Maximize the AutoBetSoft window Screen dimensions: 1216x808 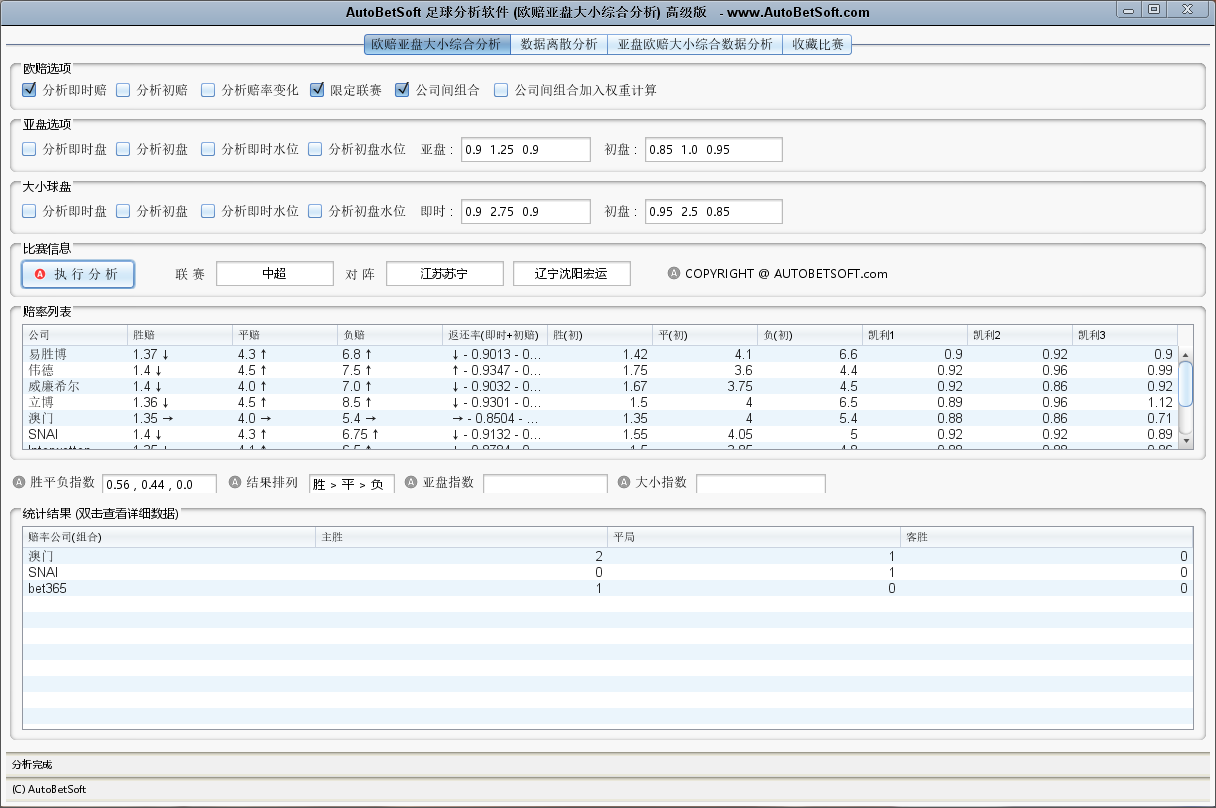(x=1154, y=8)
